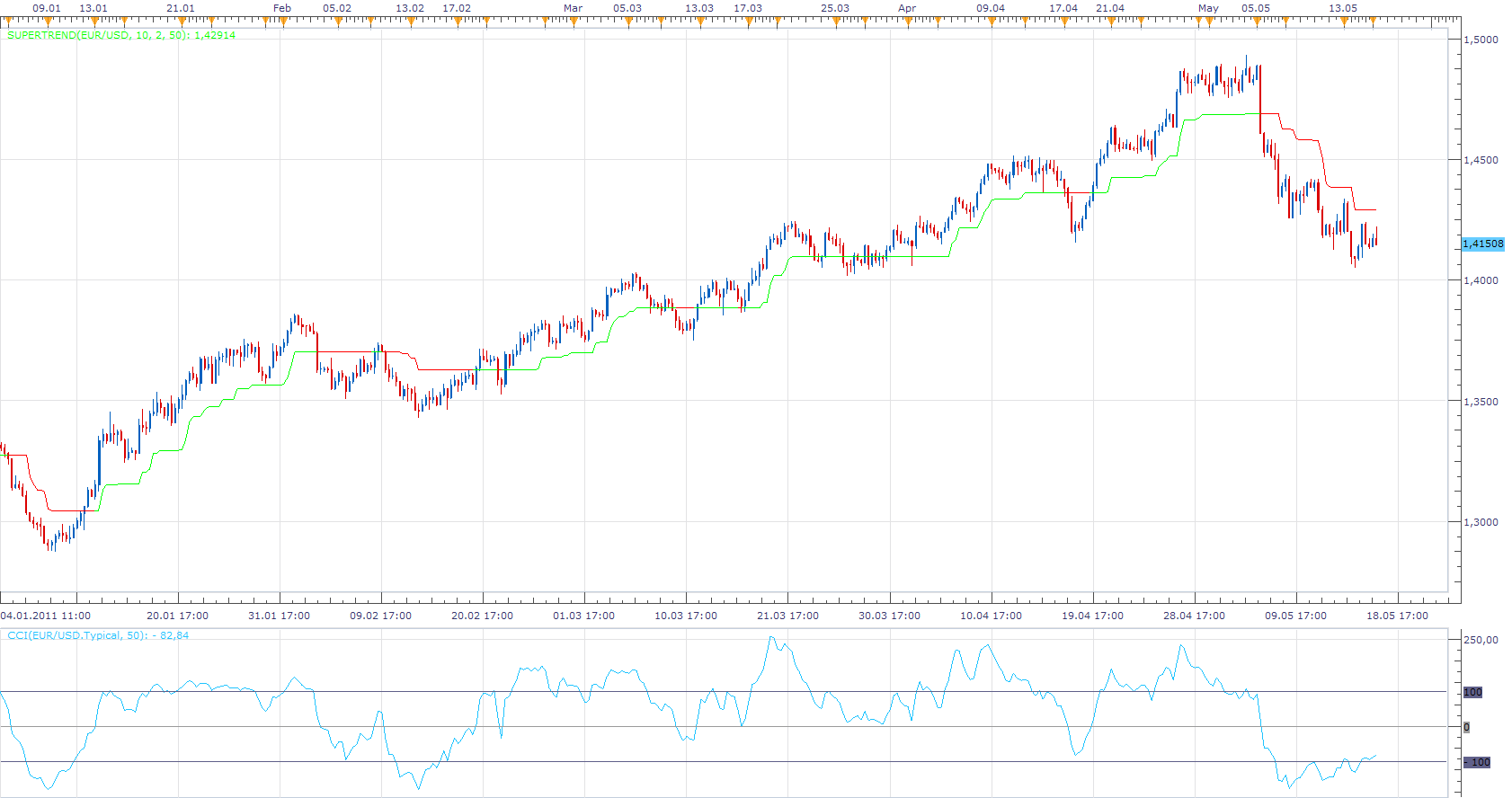
Task: Click the bottom time label 04.01.2011 11:00
Action: pyautogui.click(x=46, y=616)
